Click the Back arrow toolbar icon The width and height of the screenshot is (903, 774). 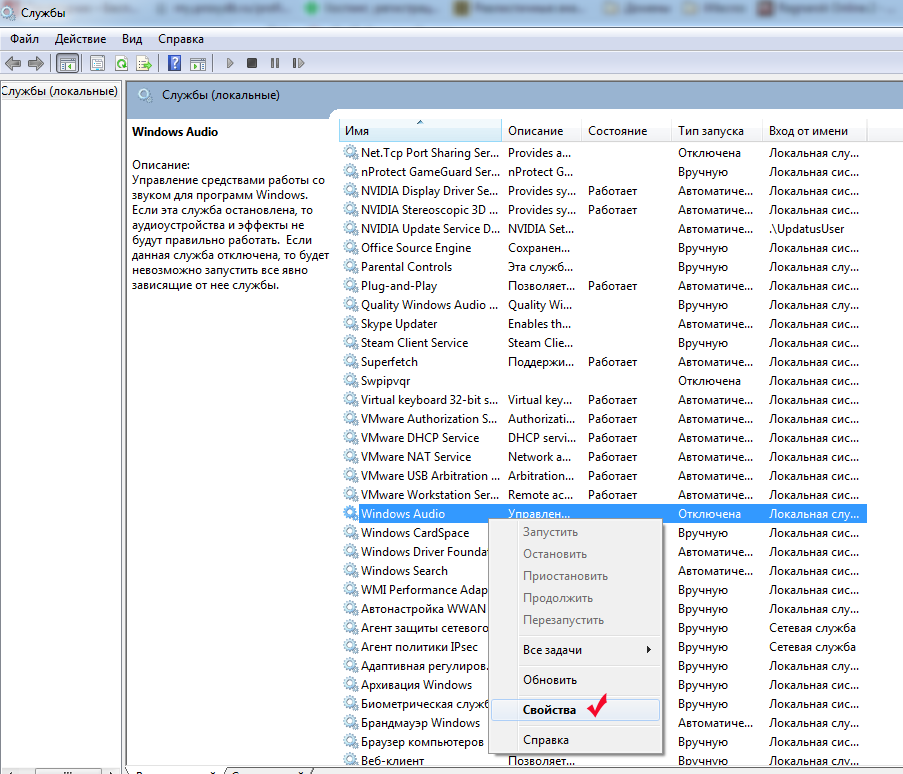tap(13, 63)
